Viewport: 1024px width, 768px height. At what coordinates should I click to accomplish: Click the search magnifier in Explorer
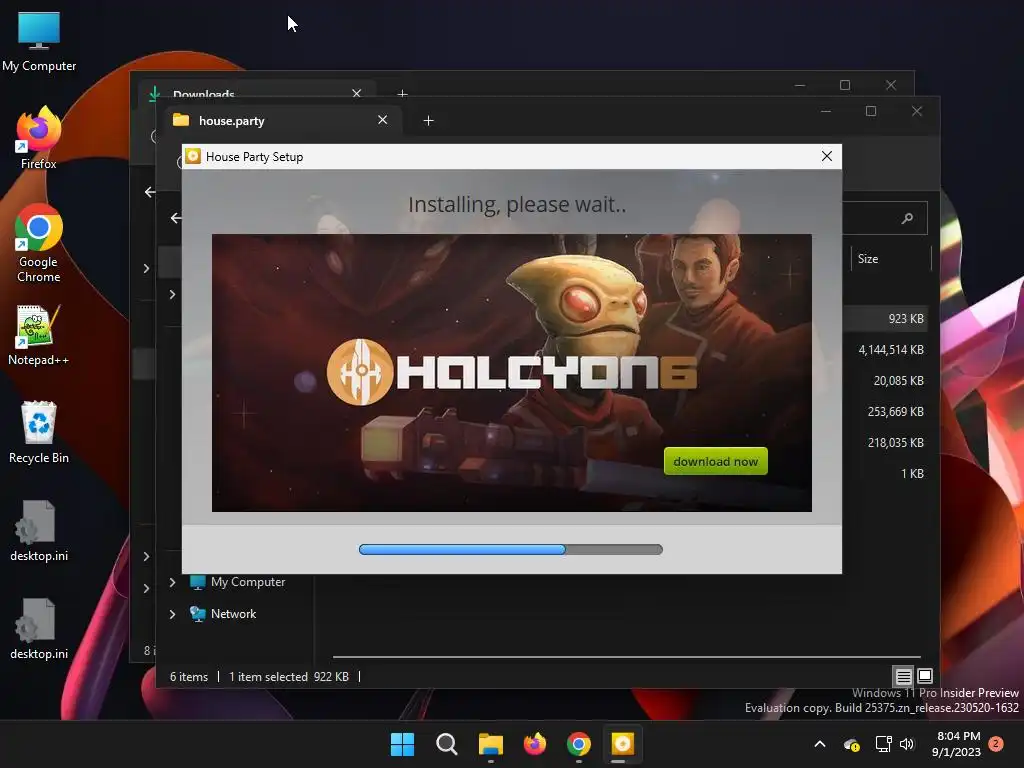(x=907, y=218)
